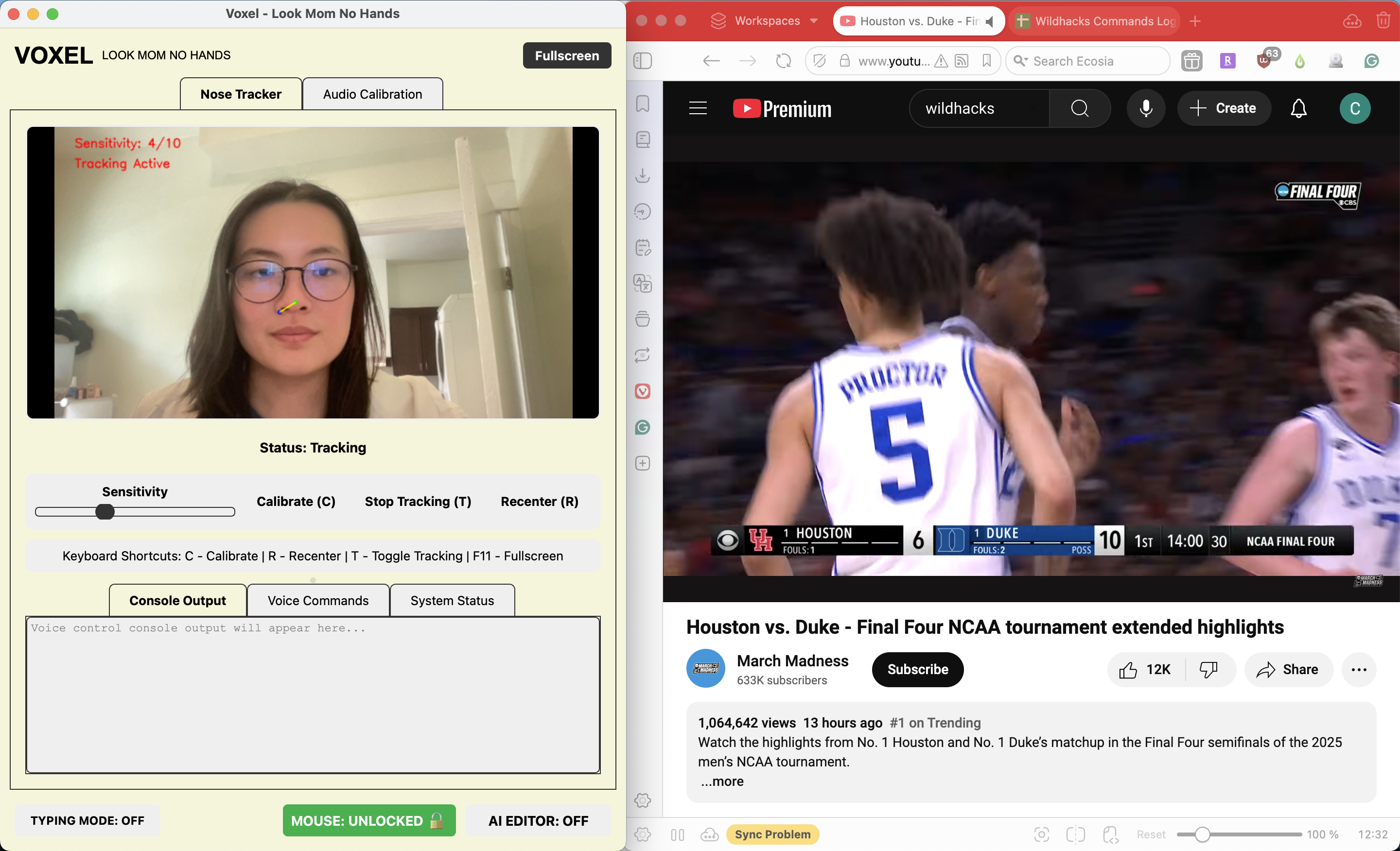The width and height of the screenshot is (1400, 851).
Task: Toggle the browser sidebar panel icon
Action: (643, 61)
